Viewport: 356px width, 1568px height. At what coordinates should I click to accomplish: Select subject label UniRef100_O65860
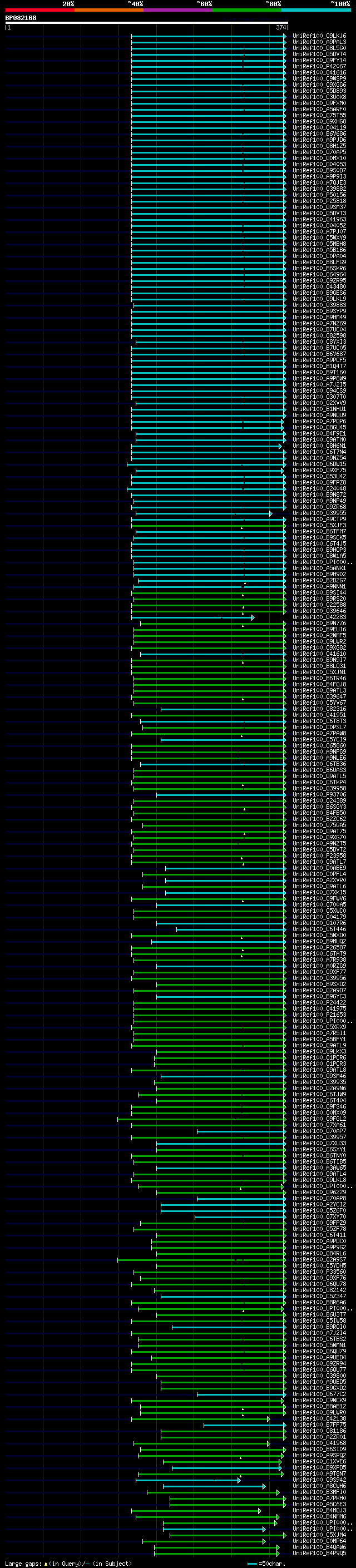point(319,746)
